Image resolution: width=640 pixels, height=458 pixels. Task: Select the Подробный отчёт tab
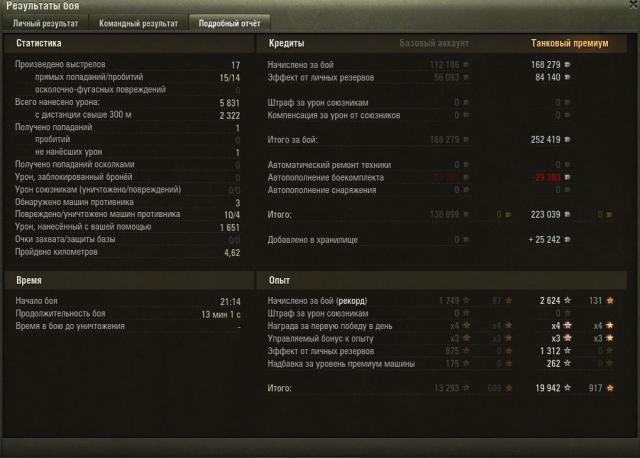click(x=229, y=24)
